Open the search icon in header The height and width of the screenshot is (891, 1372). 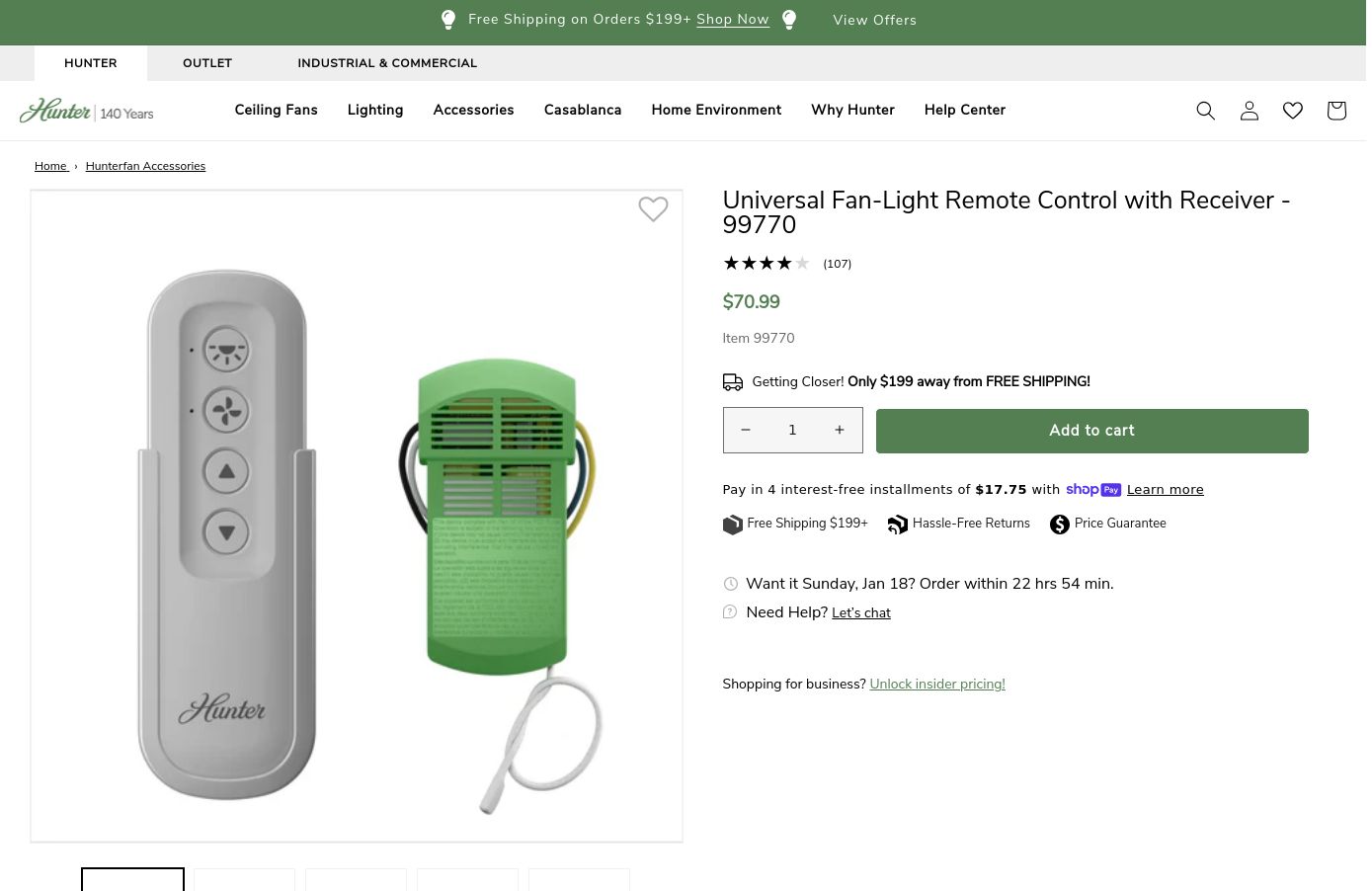click(x=1205, y=111)
